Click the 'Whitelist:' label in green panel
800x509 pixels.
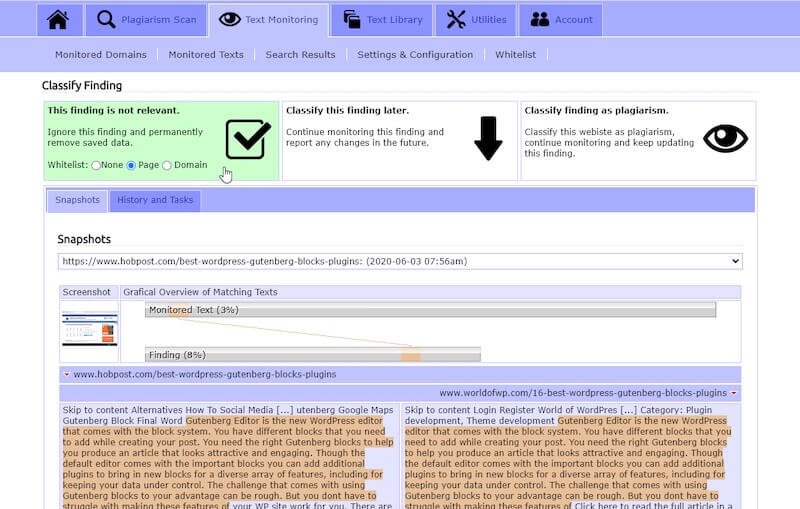[68, 165]
